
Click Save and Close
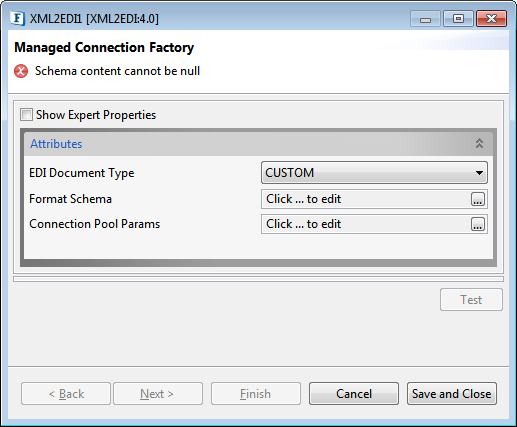[x=452, y=394]
